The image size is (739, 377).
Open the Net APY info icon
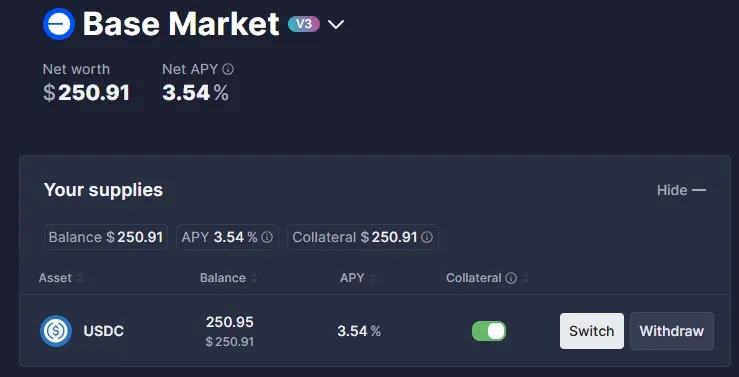pos(228,70)
